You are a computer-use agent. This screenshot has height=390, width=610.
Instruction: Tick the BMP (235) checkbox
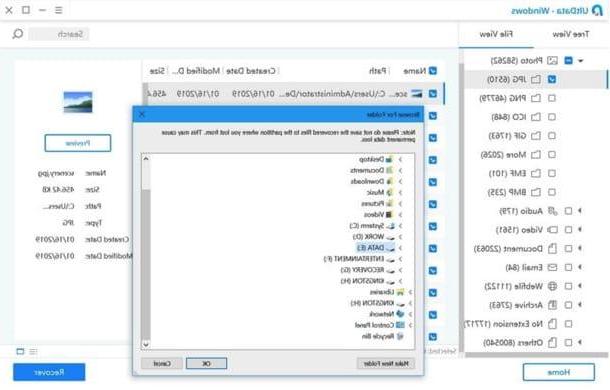point(552,192)
